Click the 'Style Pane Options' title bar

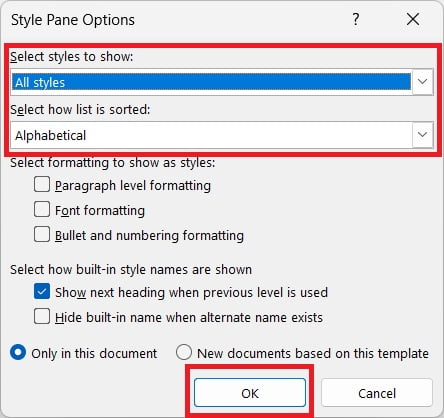pos(73,20)
